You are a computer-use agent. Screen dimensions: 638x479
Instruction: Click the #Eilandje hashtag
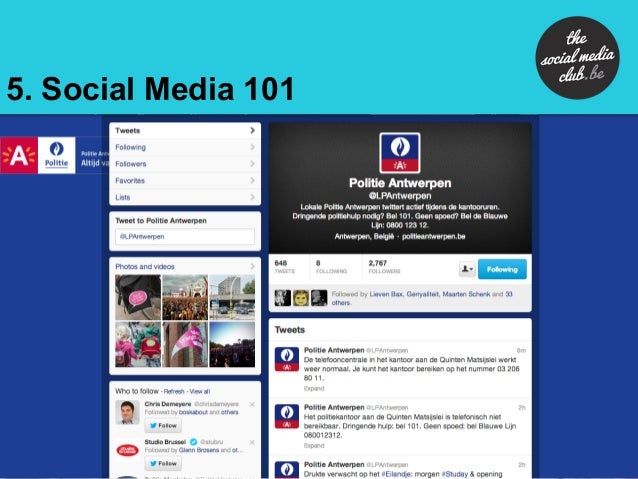point(397,474)
